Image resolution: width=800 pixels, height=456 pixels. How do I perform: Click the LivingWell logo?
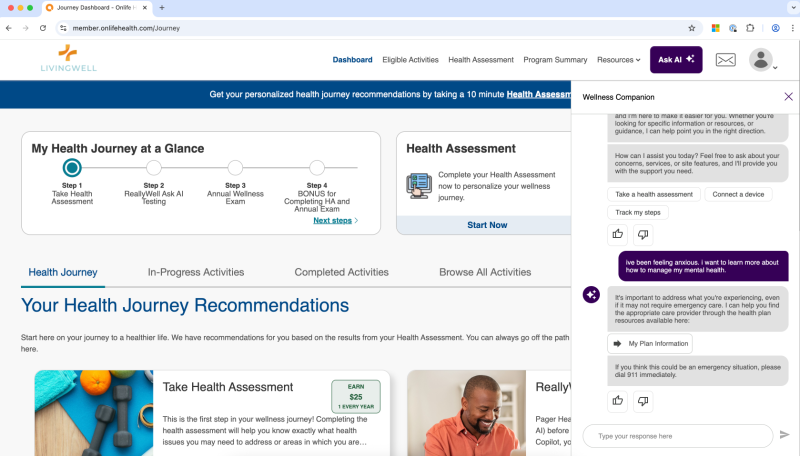(x=68, y=58)
